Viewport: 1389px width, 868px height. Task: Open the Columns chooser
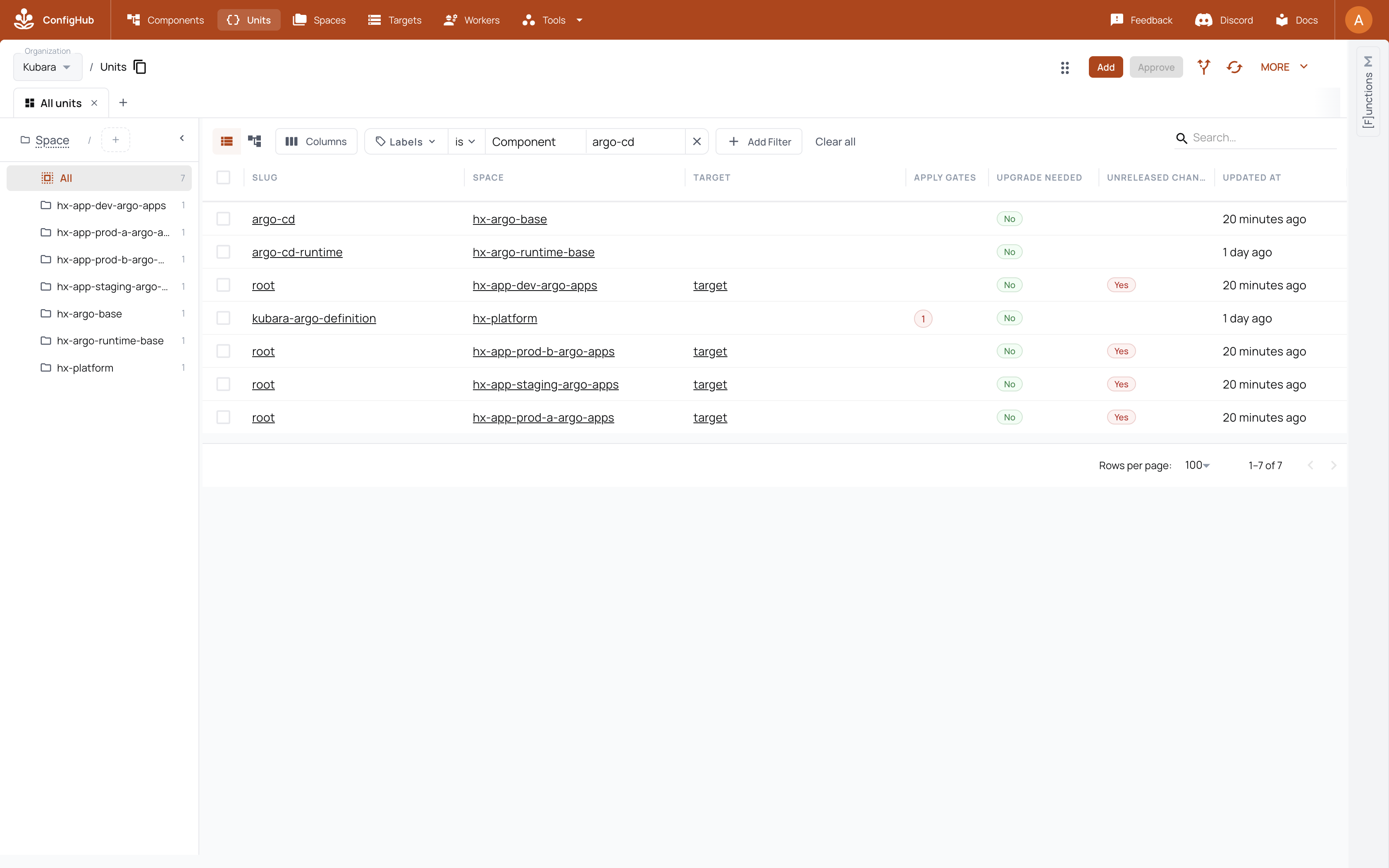tap(316, 141)
